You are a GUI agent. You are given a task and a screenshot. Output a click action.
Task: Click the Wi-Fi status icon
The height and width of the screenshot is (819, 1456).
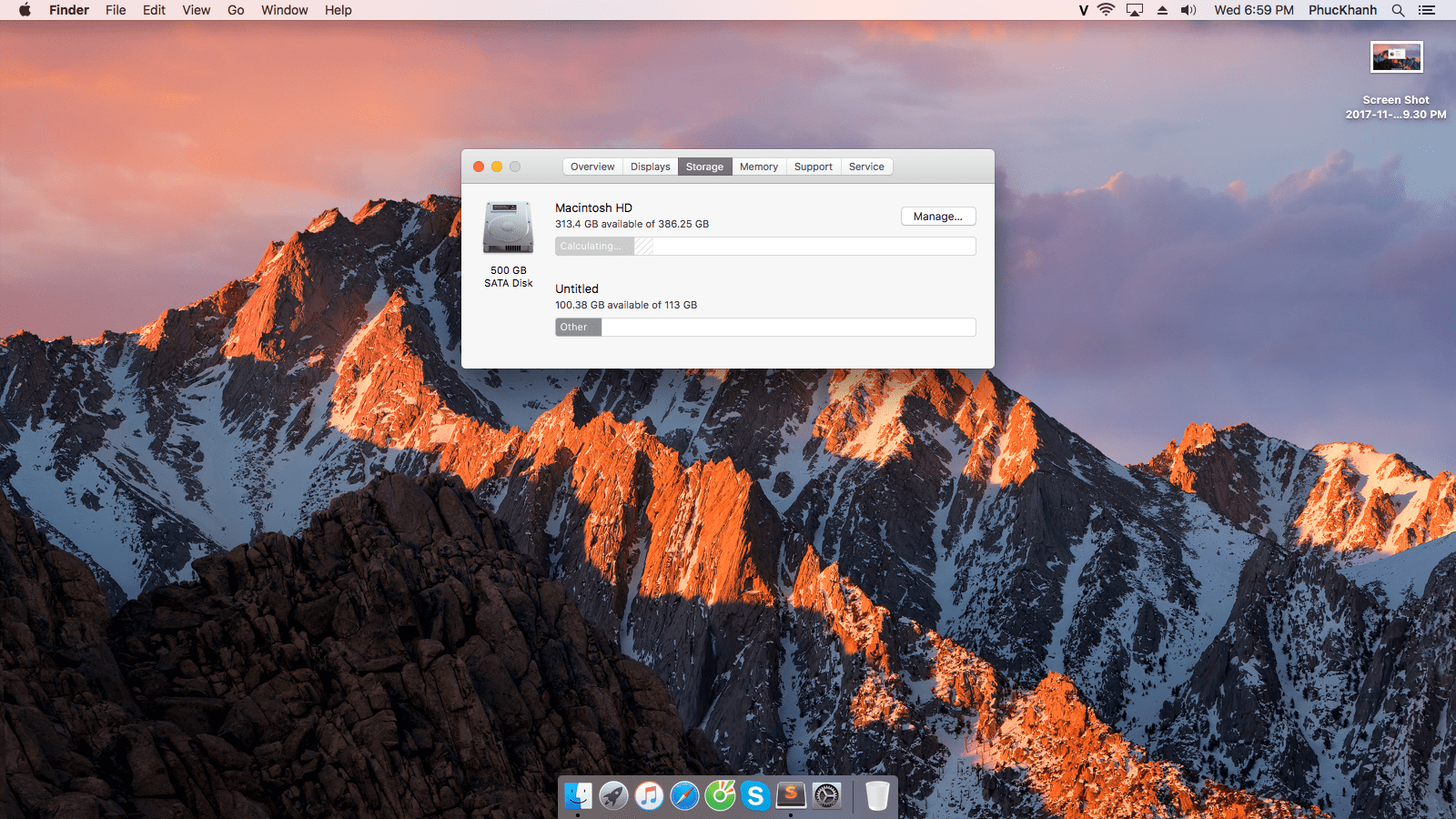1106,10
